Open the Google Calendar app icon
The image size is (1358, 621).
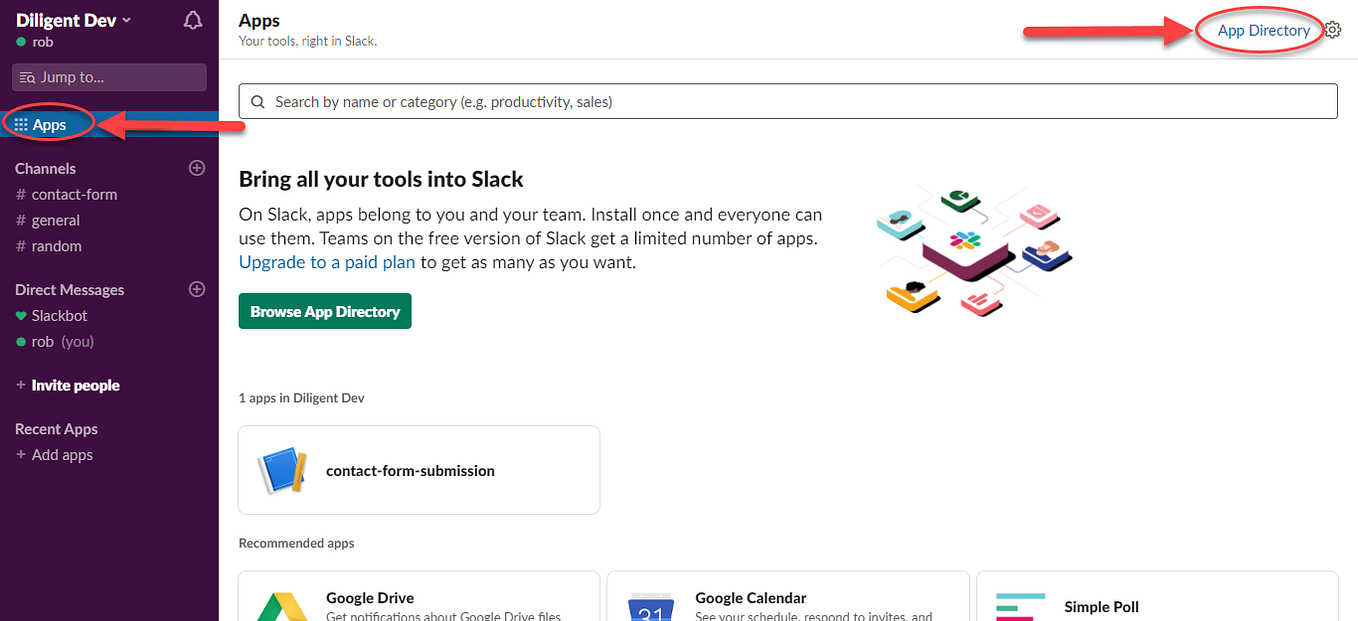click(x=650, y=606)
